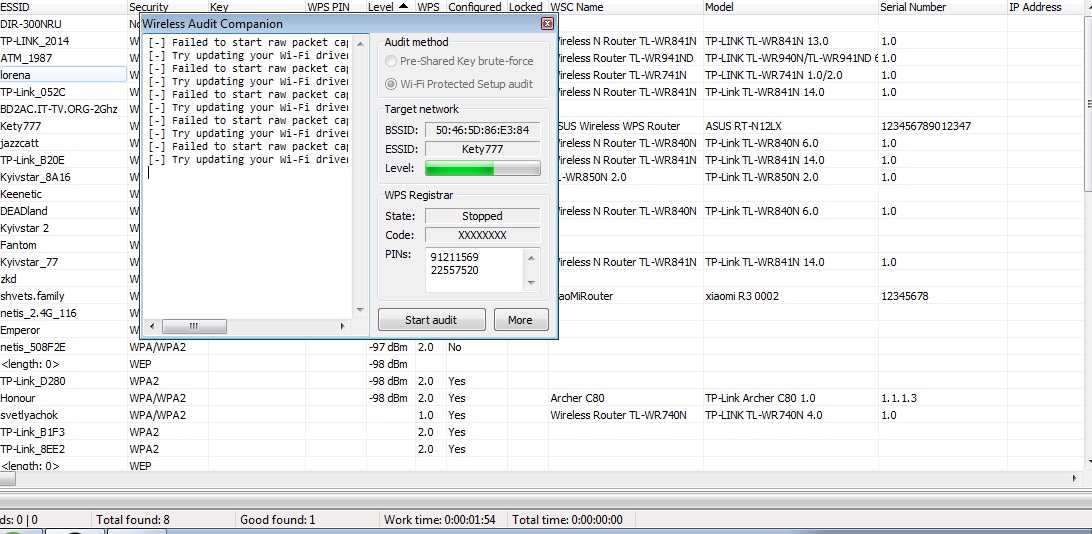Sort the list by ESSID column header
The image size is (1092, 534).
pyautogui.click(x=60, y=7)
